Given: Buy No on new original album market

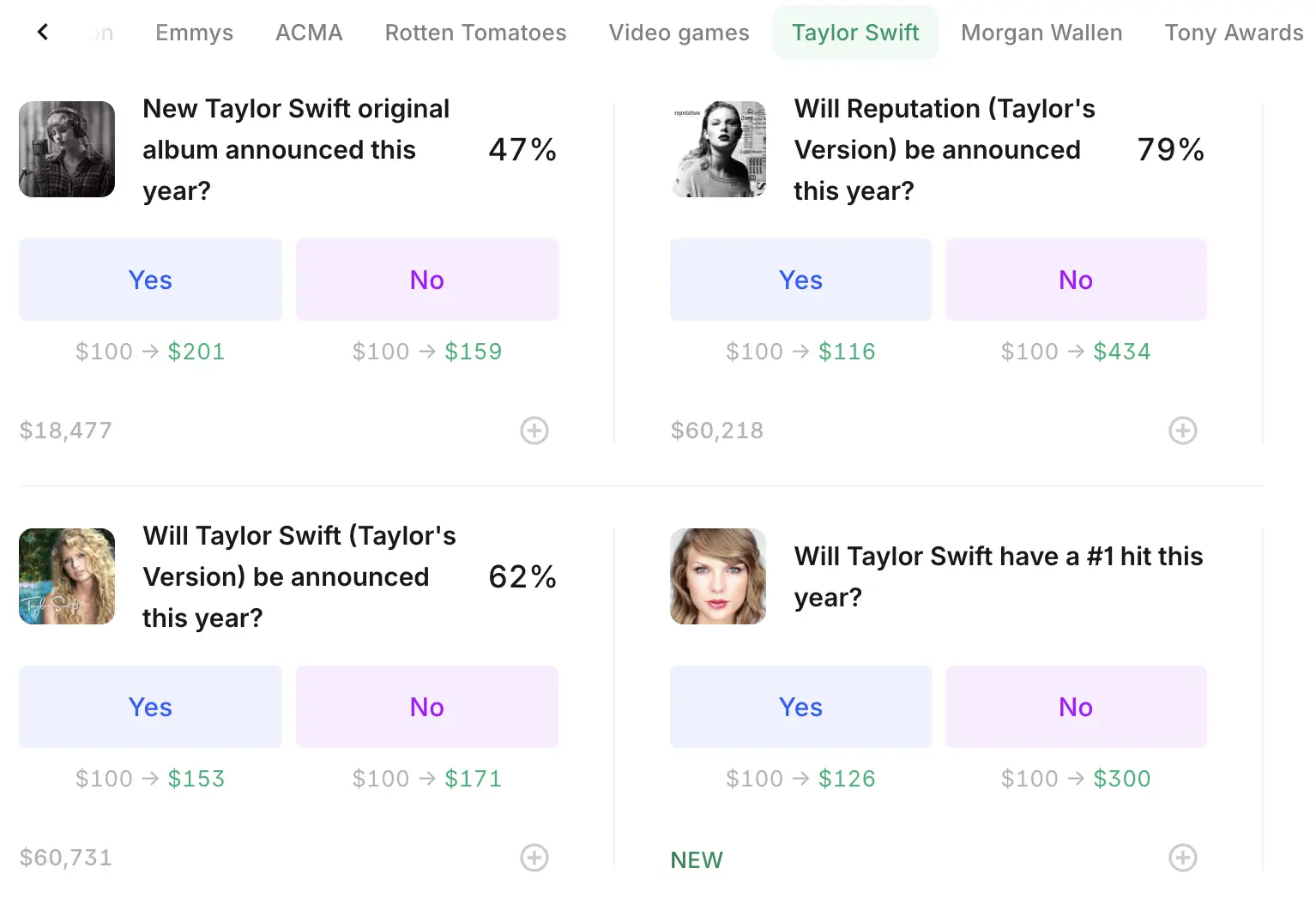Looking at the screenshot, I should [426, 279].
